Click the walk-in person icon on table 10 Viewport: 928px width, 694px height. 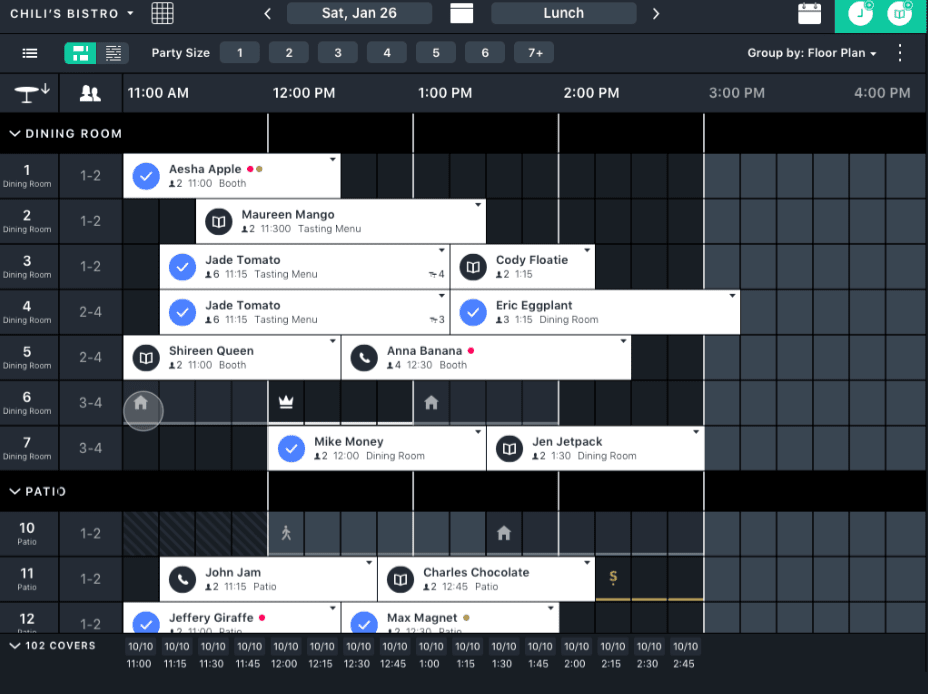285,533
